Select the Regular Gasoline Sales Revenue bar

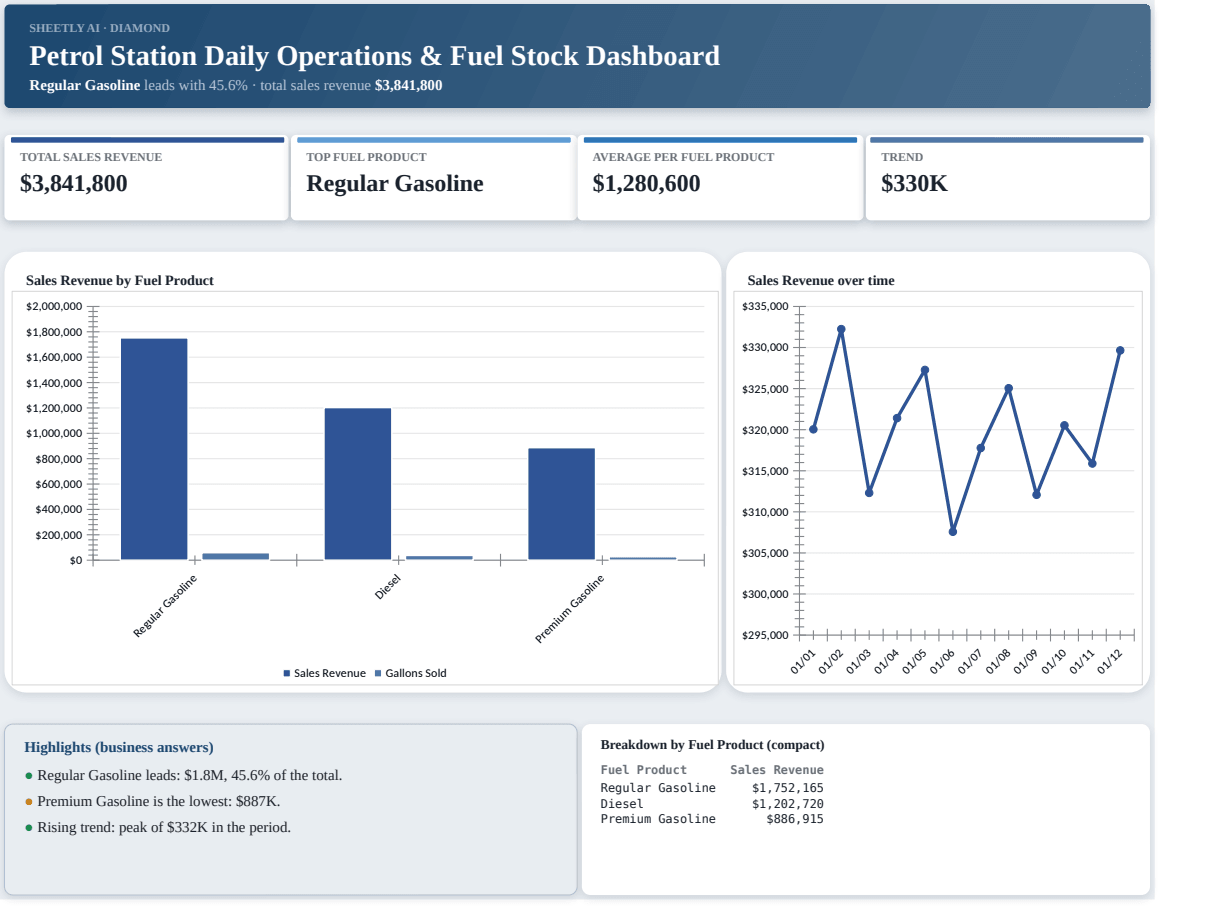(154, 449)
